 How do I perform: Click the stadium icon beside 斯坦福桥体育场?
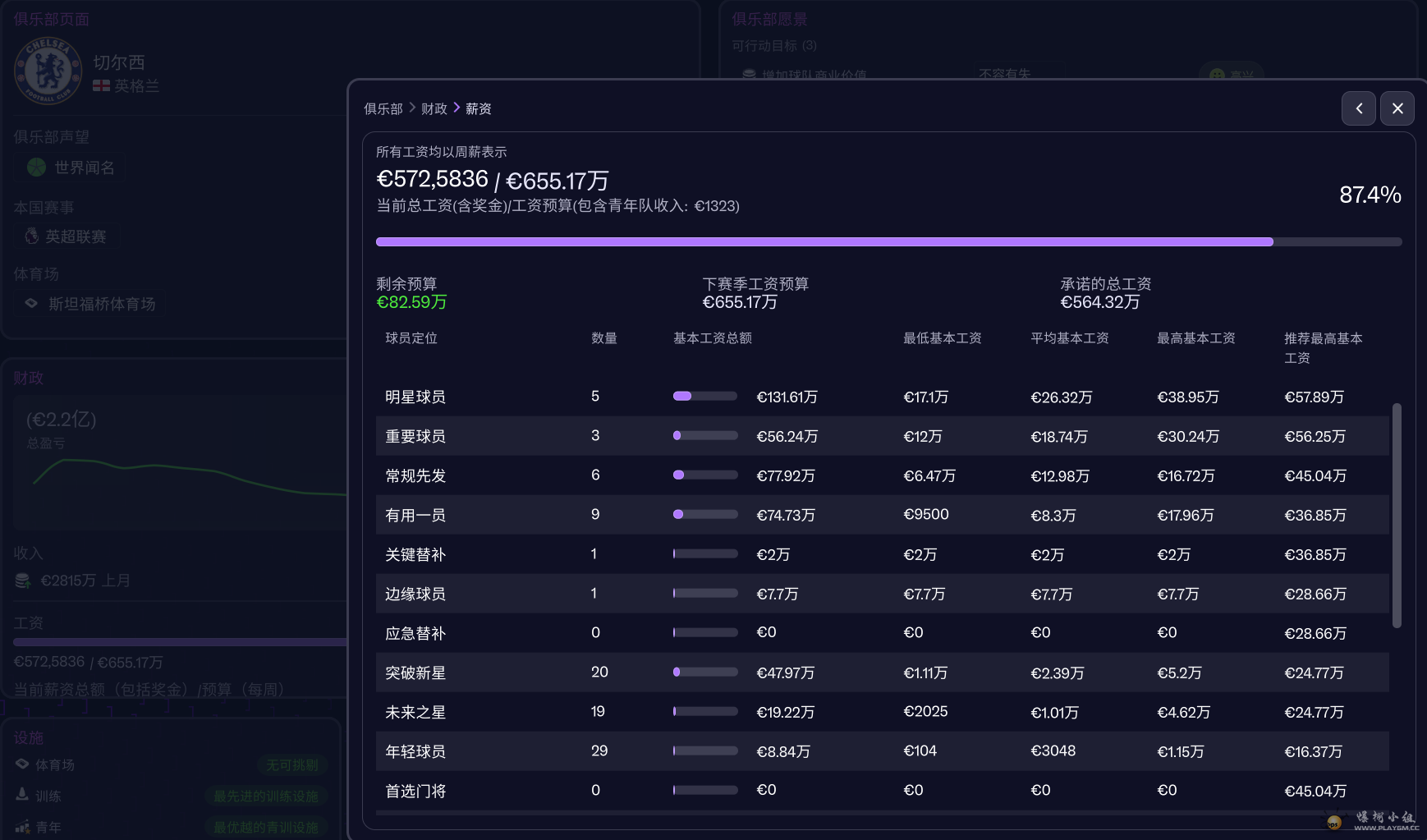click(x=30, y=303)
